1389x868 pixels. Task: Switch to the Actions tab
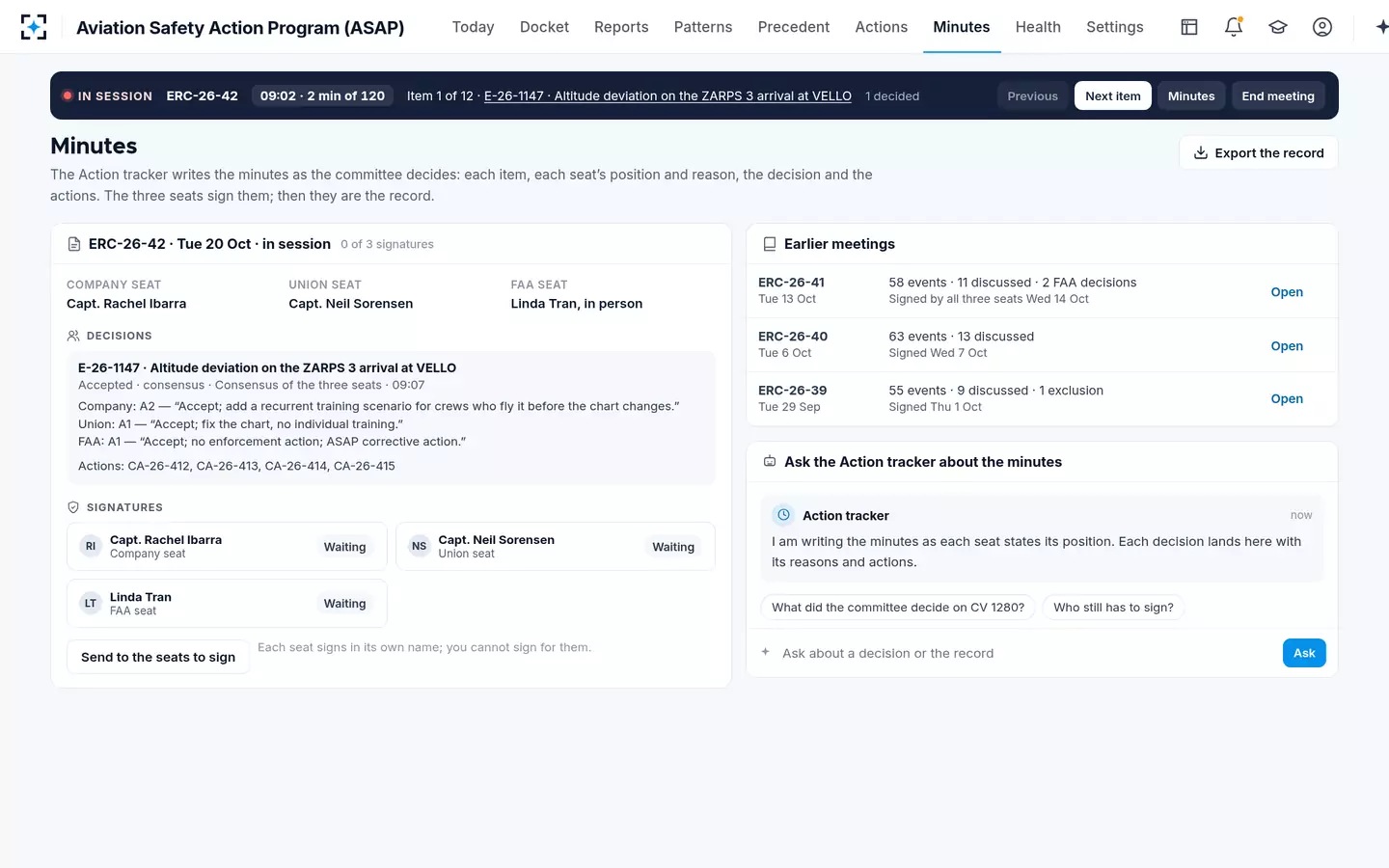(882, 27)
